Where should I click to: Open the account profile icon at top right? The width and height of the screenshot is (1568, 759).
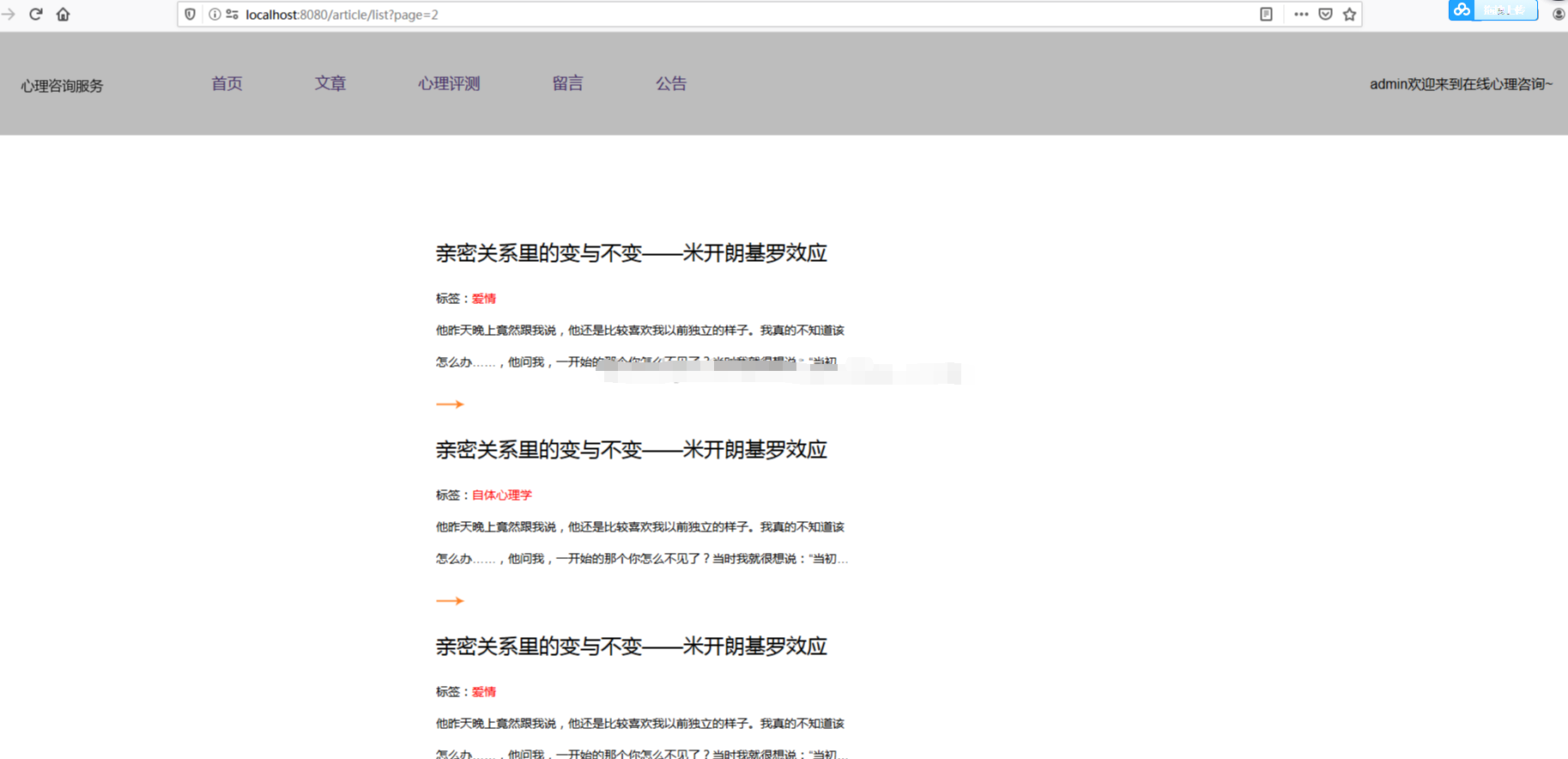click(x=1559, y=14)
